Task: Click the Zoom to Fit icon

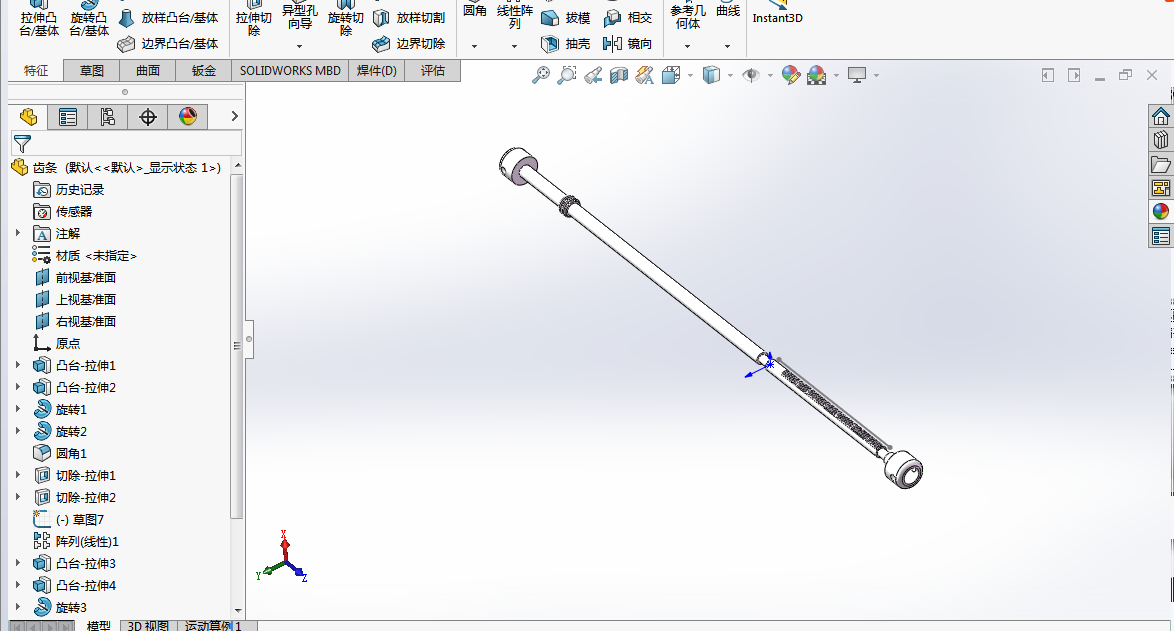Action: (542, 74)
